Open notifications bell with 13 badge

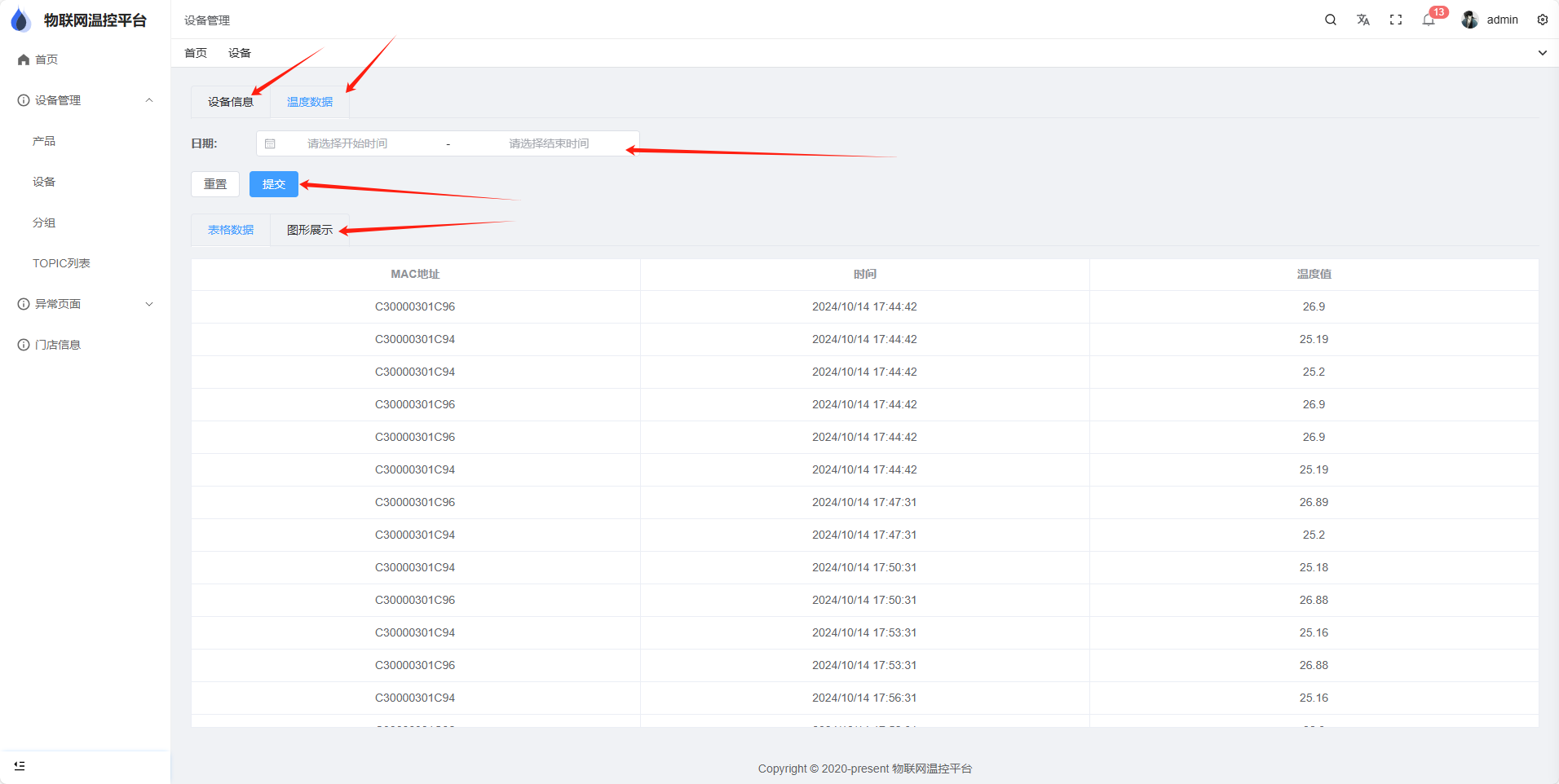coord(1429,20)
